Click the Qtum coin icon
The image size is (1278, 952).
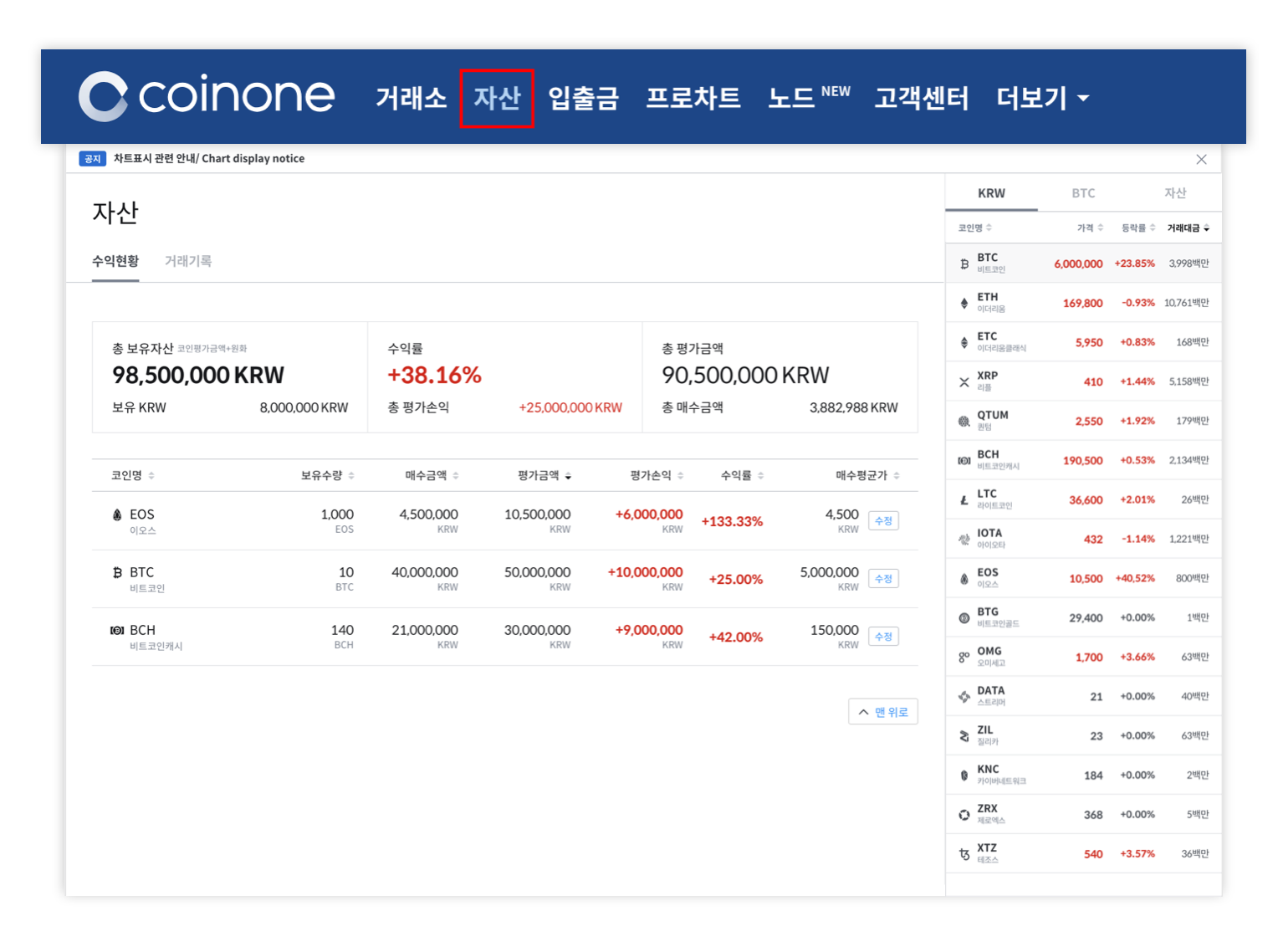click(963, 420)
